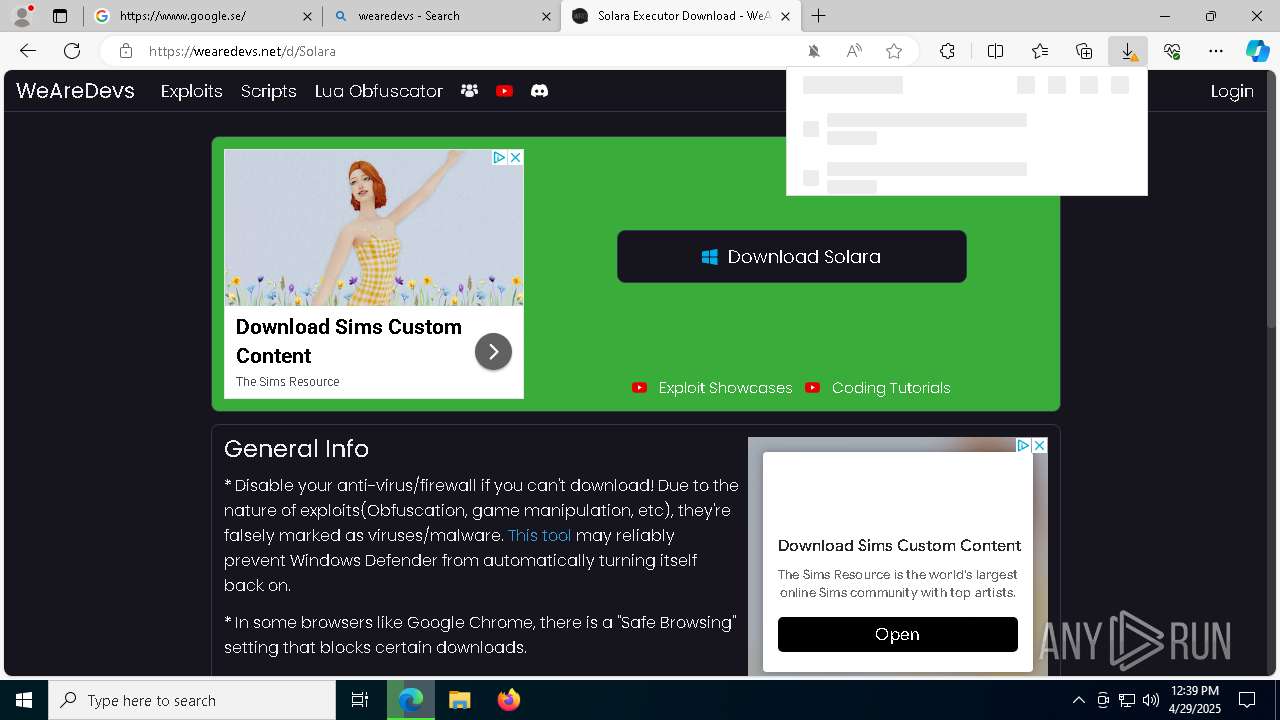Open the Exploits menu item
1280x720 pixels.
tap(191, 91)
